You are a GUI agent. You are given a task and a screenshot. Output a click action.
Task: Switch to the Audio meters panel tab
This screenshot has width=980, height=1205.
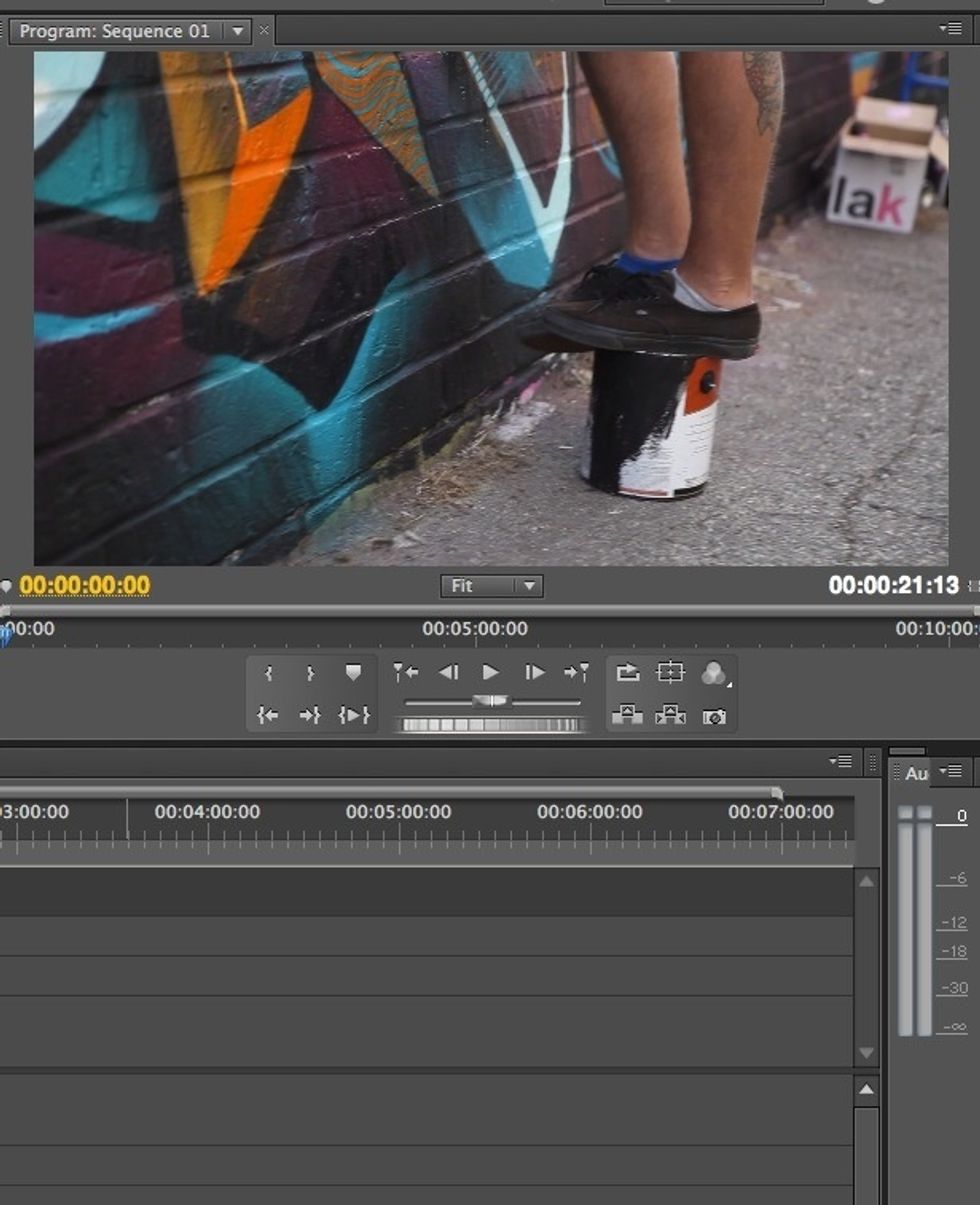[916, 771]
